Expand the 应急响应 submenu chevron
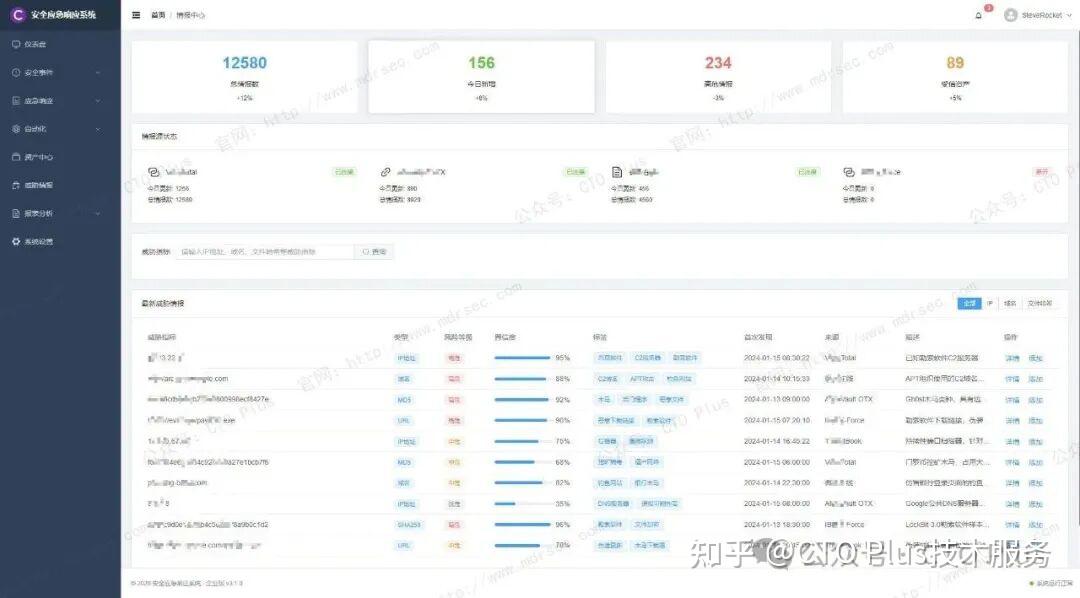1080x598 pixels. tap(98, 101)
